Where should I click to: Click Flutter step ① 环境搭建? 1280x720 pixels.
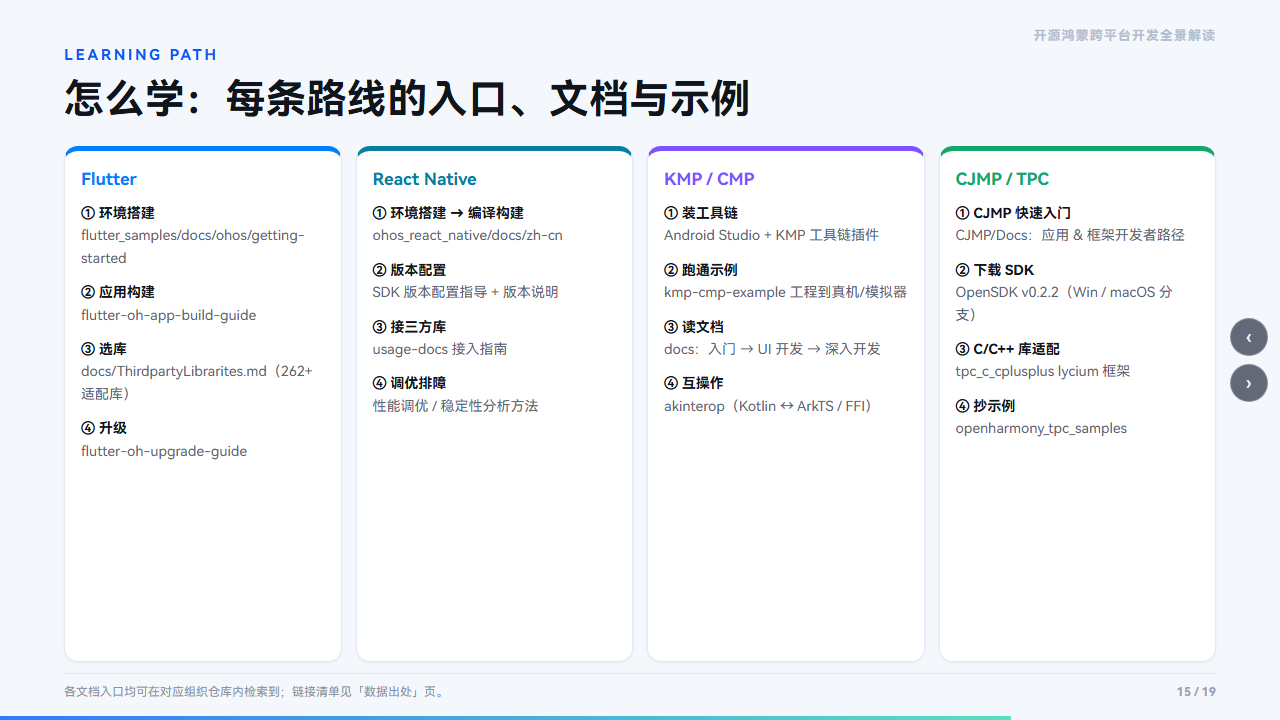click(x=118, y=213)
